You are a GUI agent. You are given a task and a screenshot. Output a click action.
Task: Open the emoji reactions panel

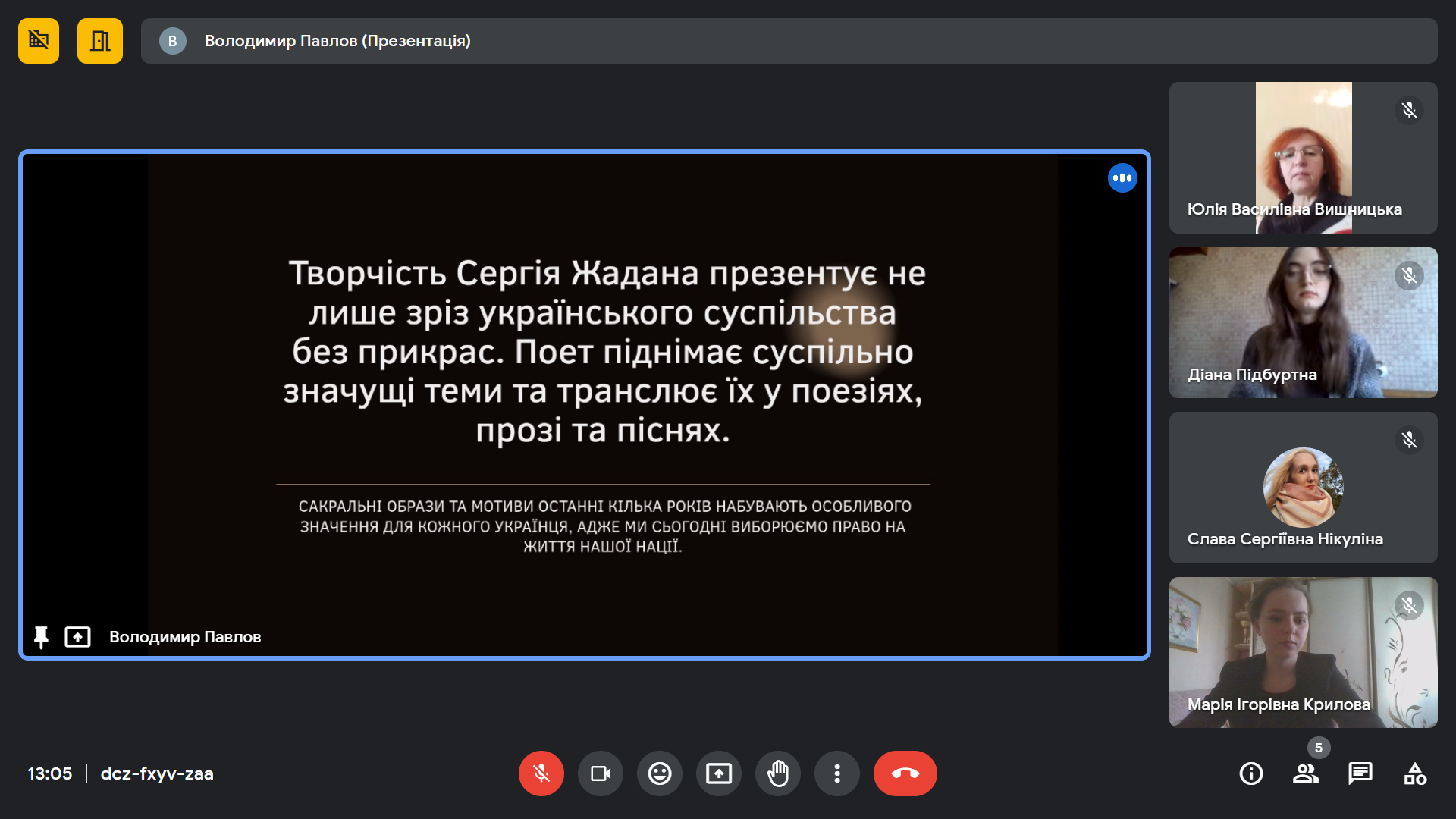pyautogui.click(x=659, y=773)
